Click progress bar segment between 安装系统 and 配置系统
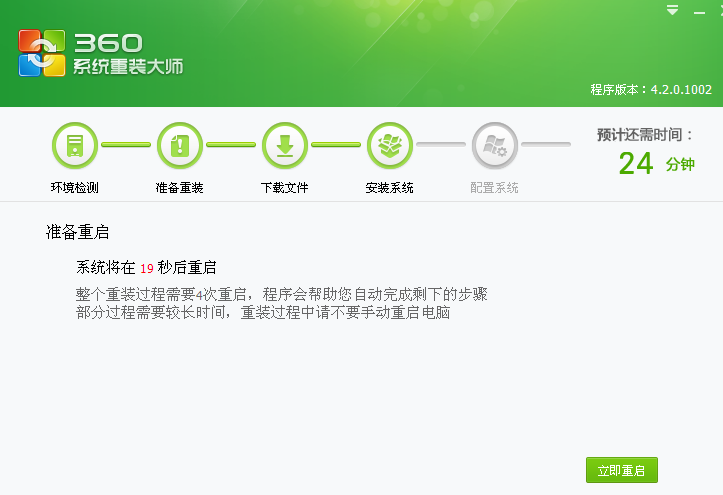Viewport: 723px width, 495px height. pyautogui.click(x=441, y=145)
